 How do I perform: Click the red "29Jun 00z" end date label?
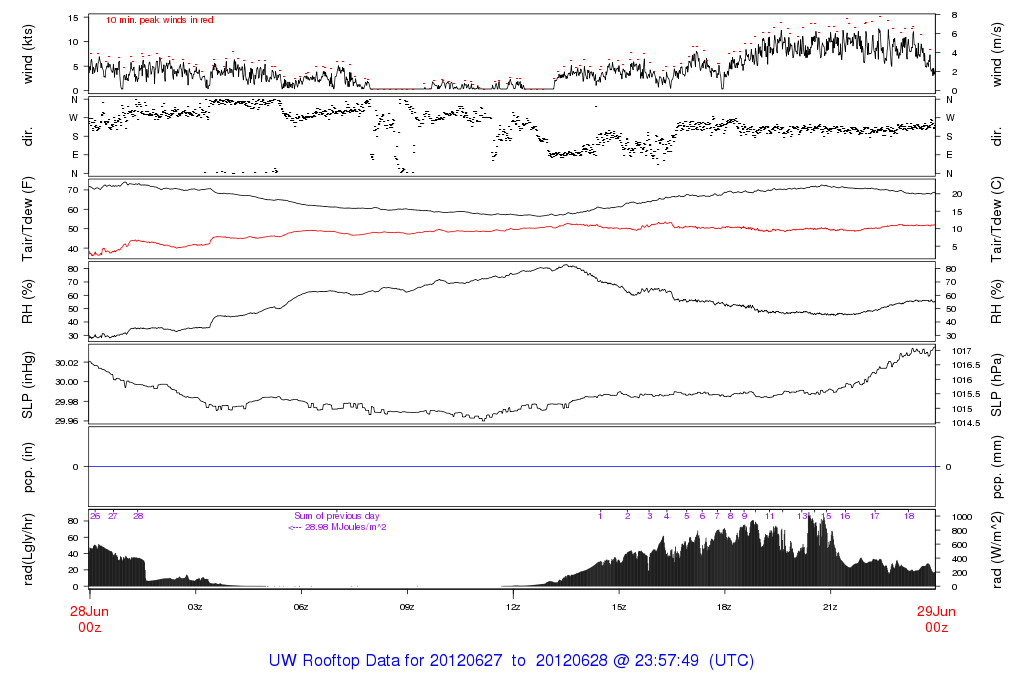pos(936,619)
